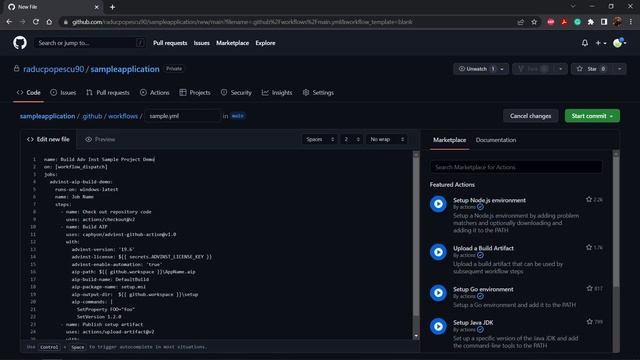The width and height of the screenshot is (640, 360).
Task: Click the Setup Java JDK play icon
Action: coord(438,326)
